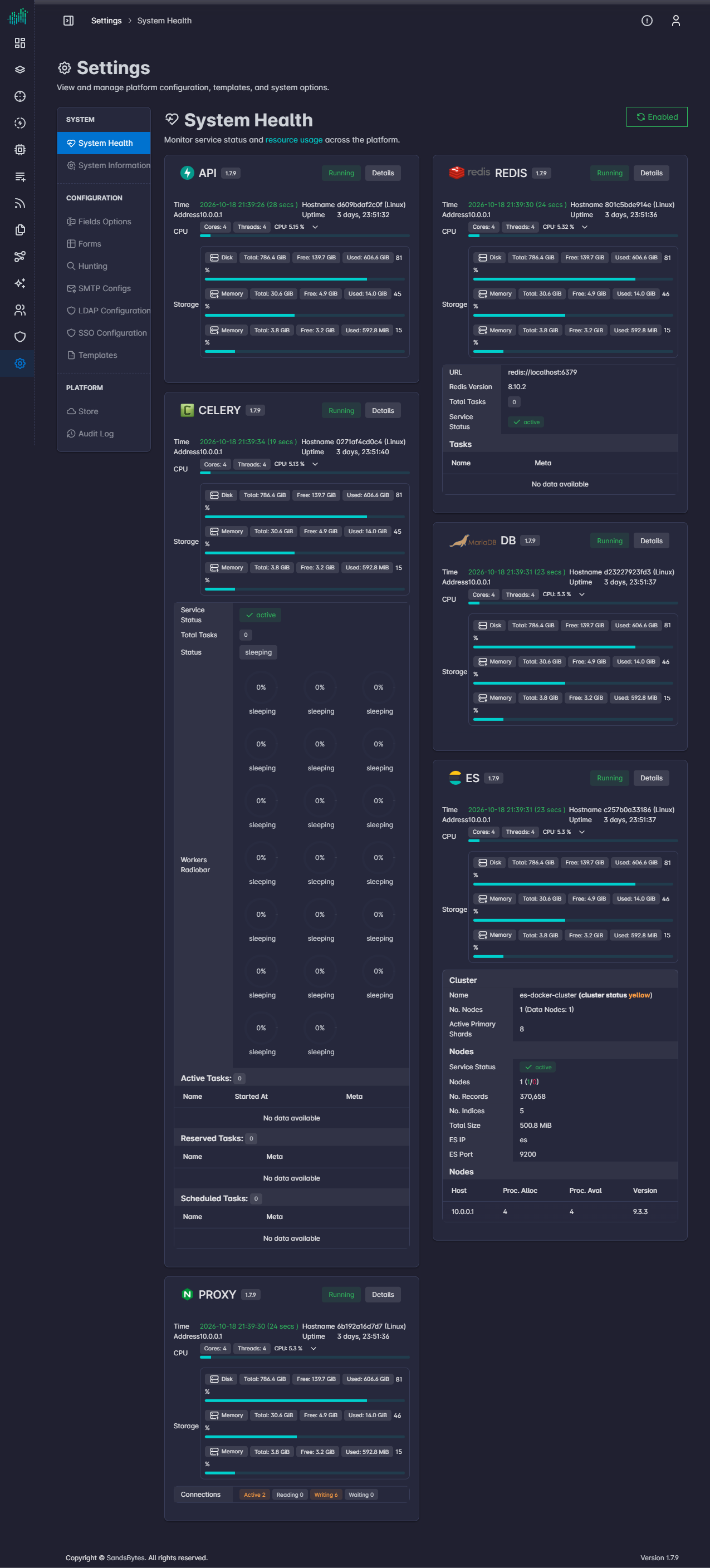Open Details for the API service
710x1568 pixels.
383,173
